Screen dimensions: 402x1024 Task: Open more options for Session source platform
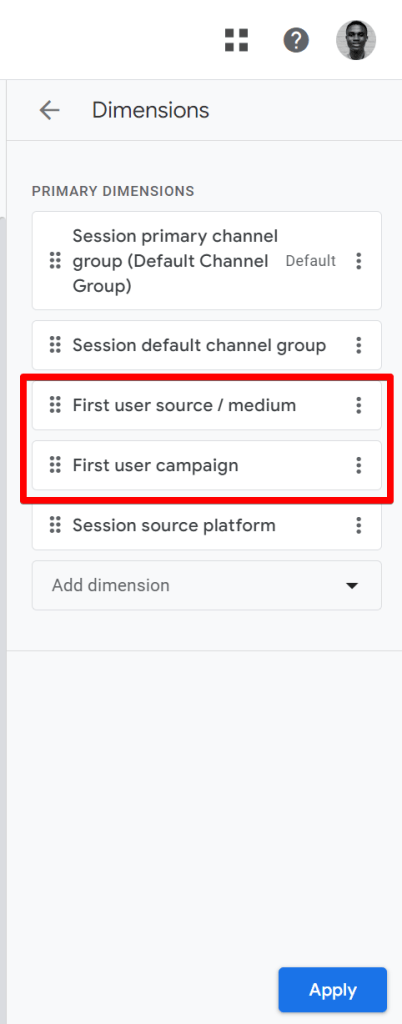click(x=358, y=526)
